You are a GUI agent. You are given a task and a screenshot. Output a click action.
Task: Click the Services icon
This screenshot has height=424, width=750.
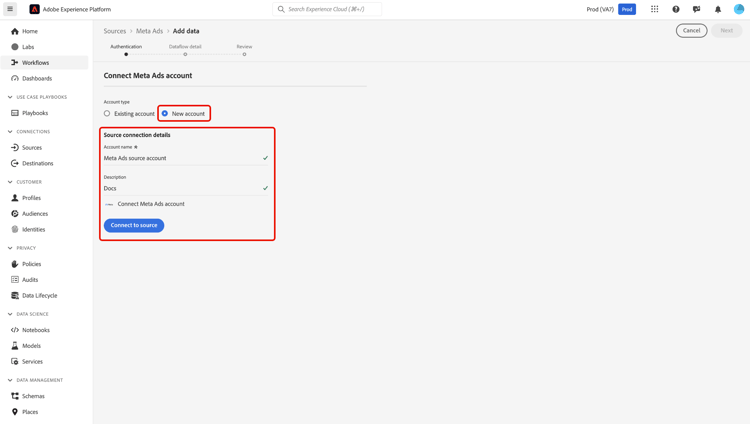pos(15,361)
